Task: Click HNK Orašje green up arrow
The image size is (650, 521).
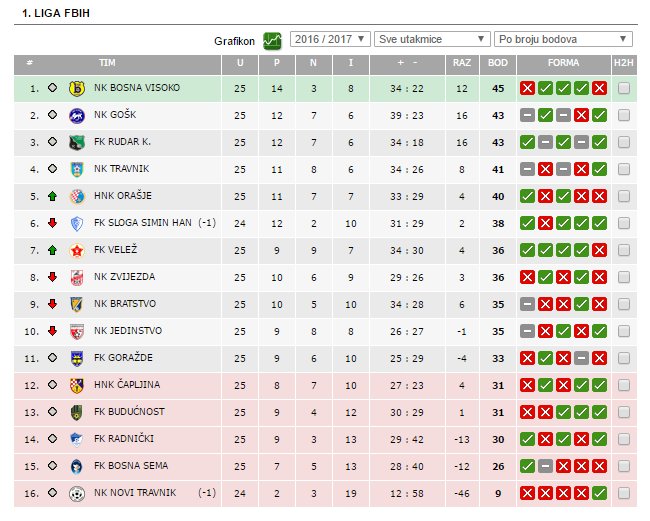Action: coord(52,196)
